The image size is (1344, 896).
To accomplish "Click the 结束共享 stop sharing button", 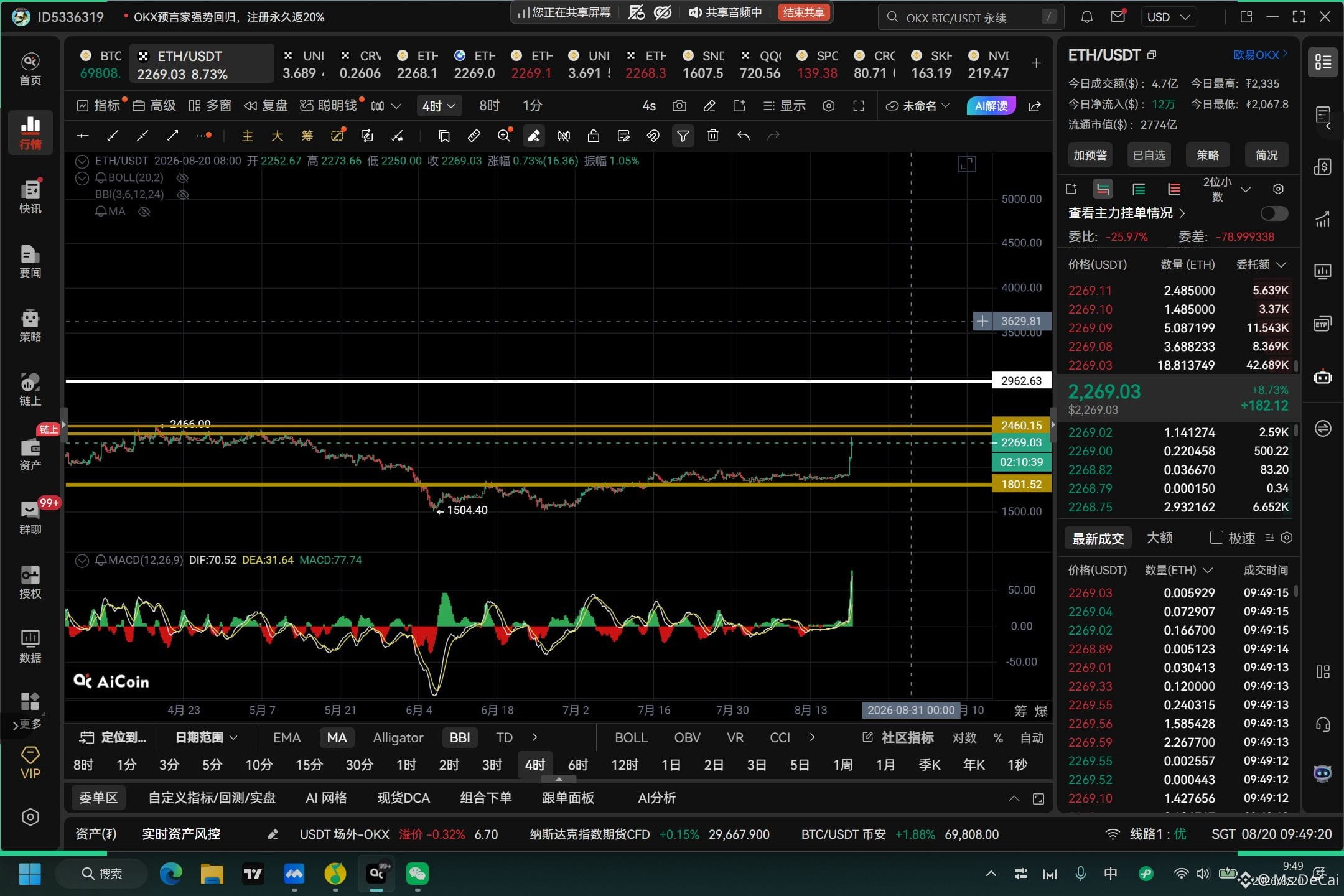I will [803, 12].
